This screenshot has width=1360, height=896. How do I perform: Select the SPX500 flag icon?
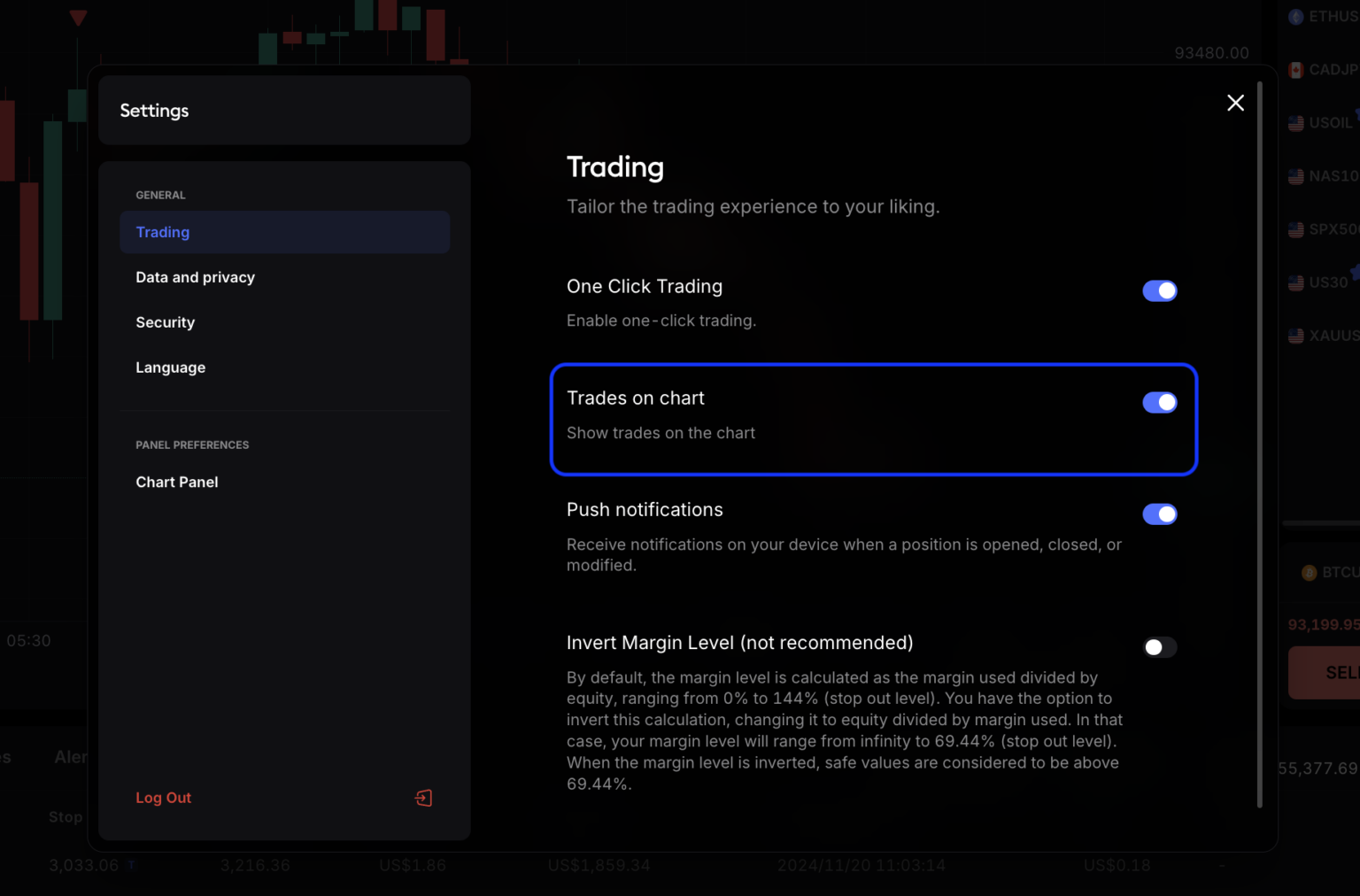[1295, 228]
